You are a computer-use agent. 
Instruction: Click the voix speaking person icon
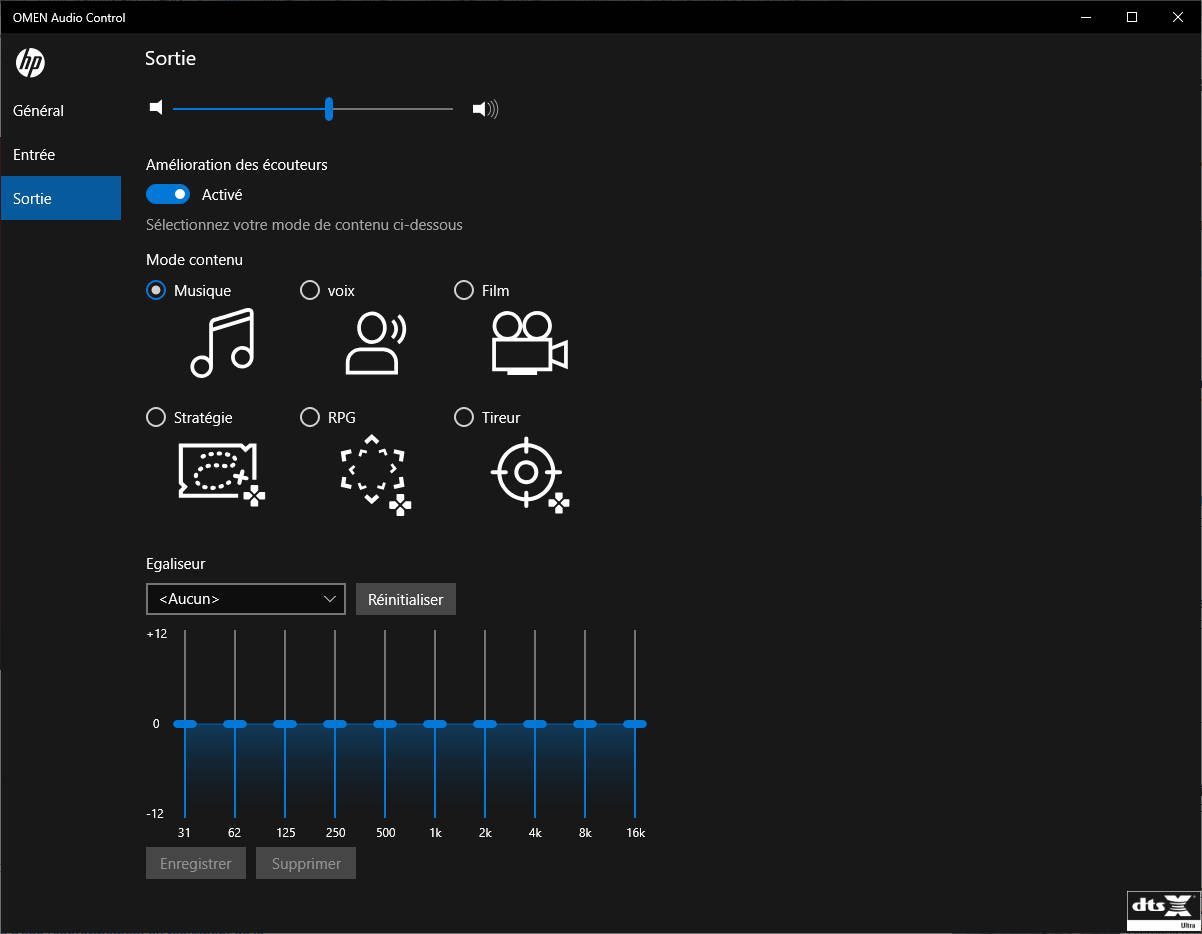(376, 343)
